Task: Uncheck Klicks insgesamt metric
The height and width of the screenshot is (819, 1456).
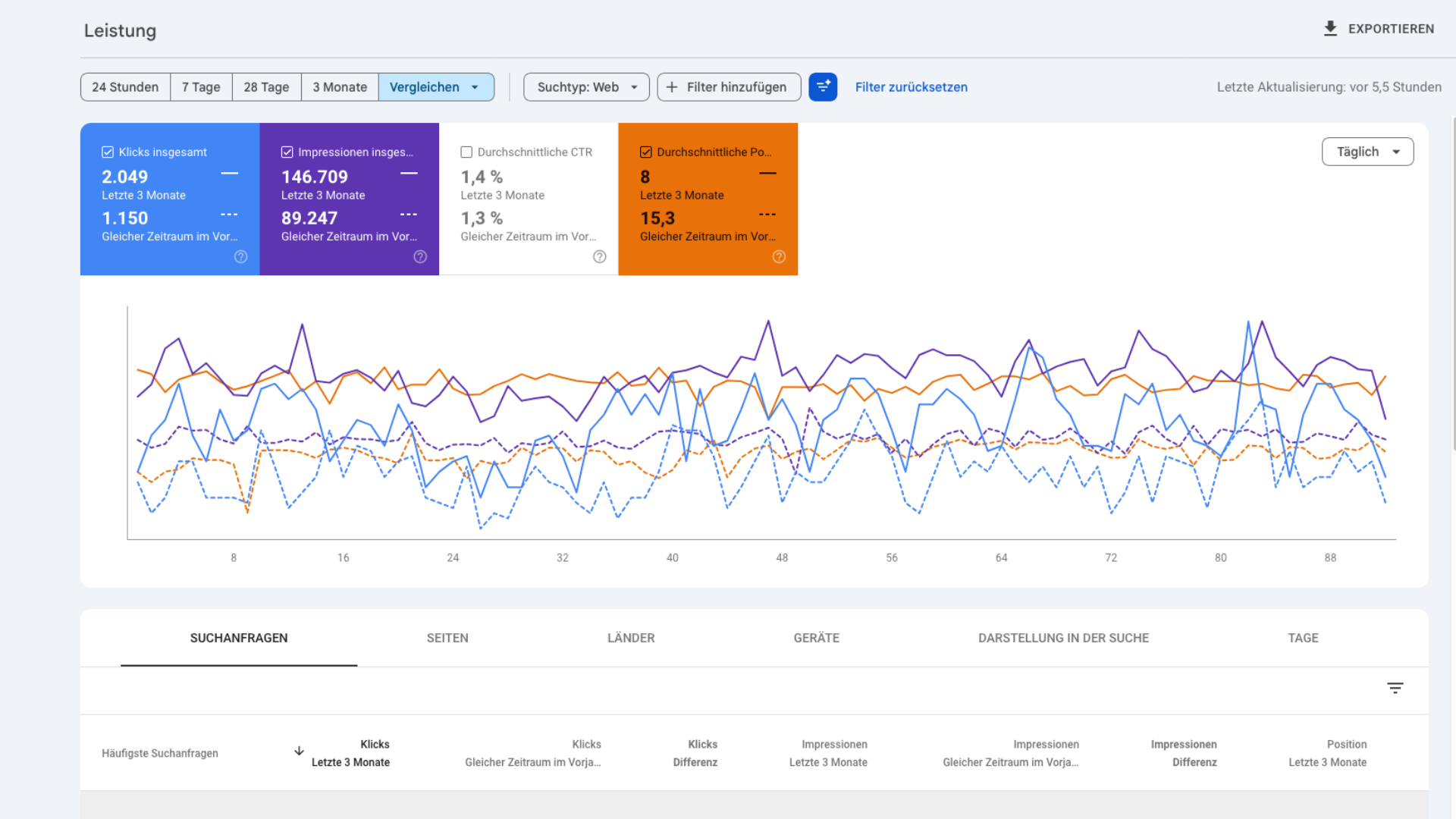Action: pyautogui.click(x=107, y=152)
